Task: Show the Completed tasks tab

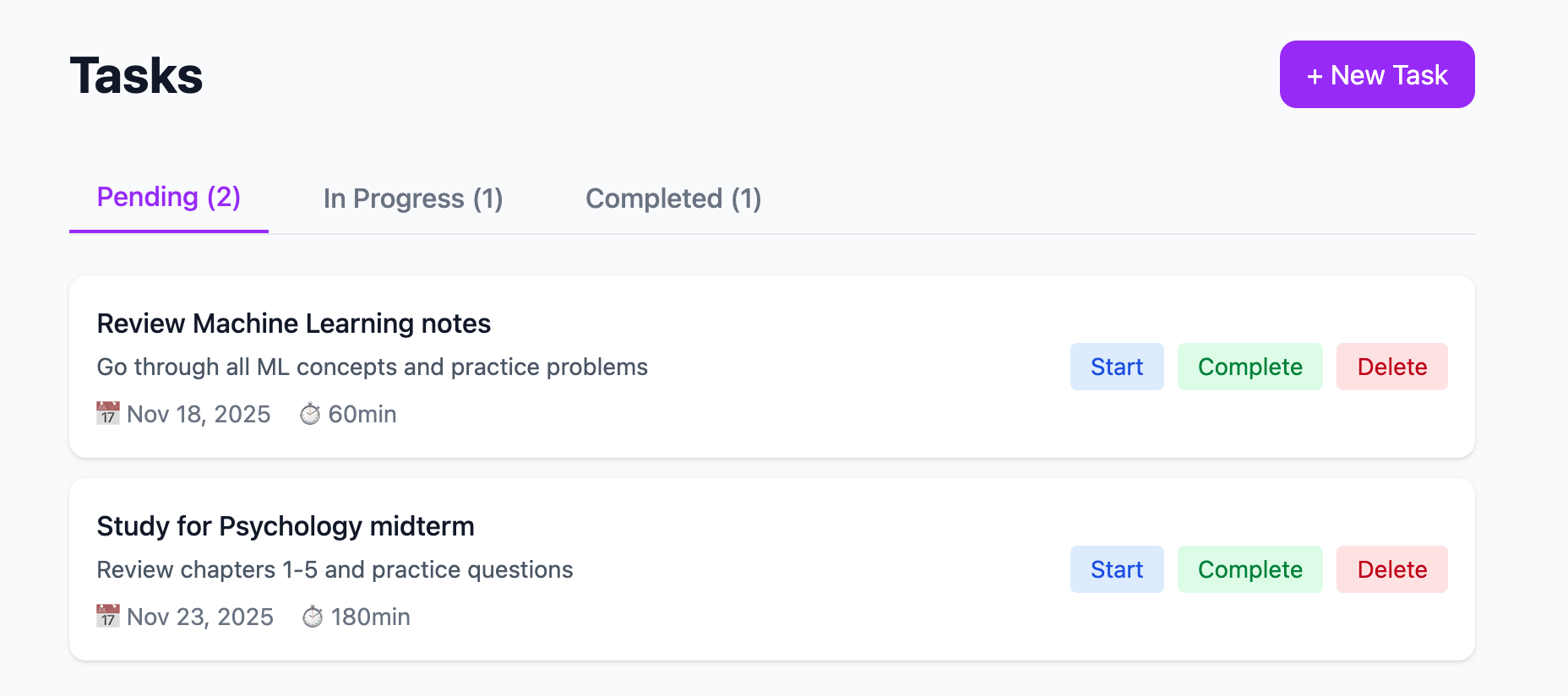Action: pyautogui.click(x=673, y=199)
